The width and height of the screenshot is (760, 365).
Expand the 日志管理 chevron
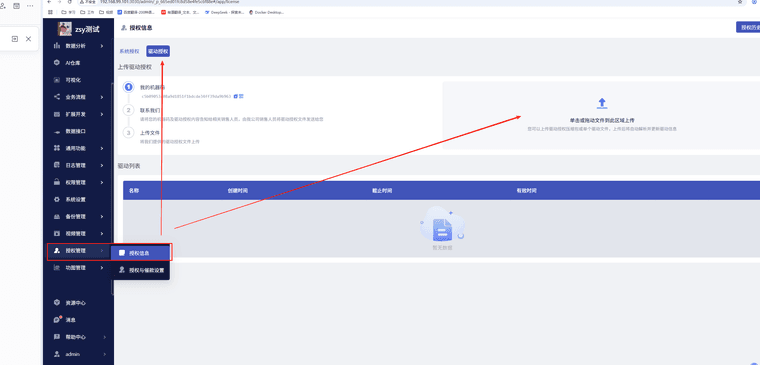[102, 165]
